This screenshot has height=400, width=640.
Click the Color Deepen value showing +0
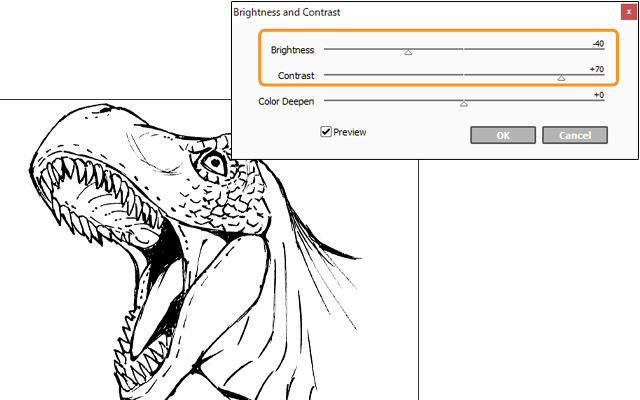tap(598, 95)
